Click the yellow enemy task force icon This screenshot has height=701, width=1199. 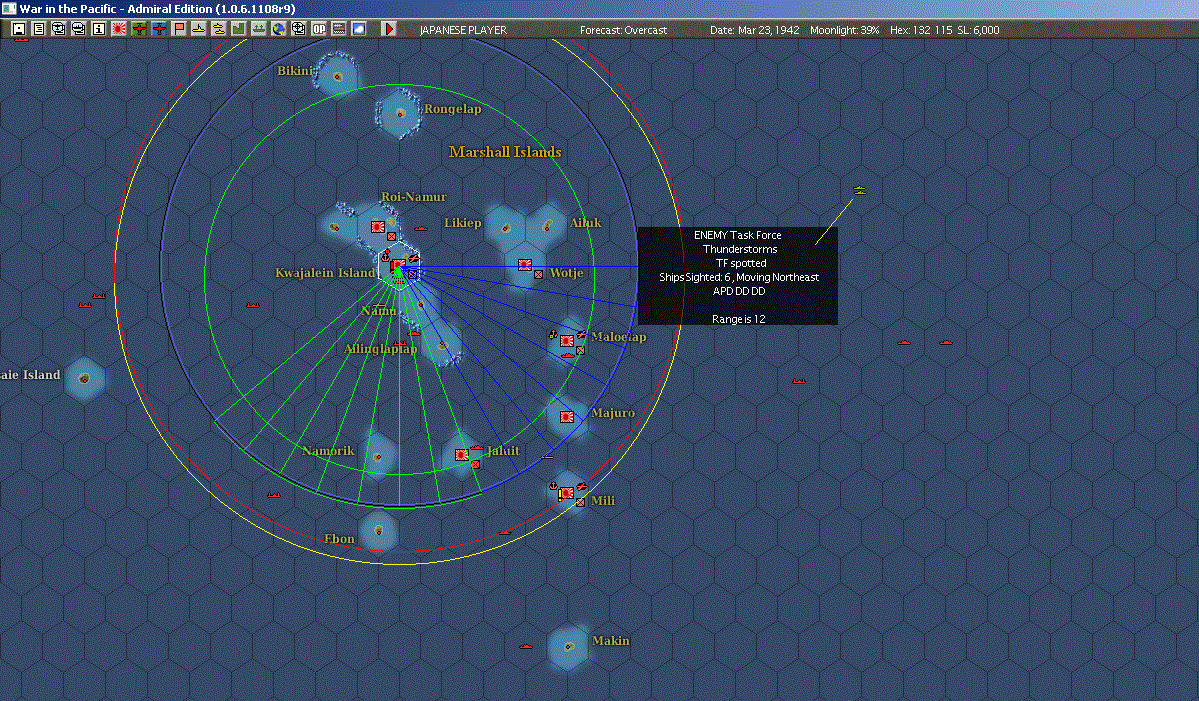point(859,190)
